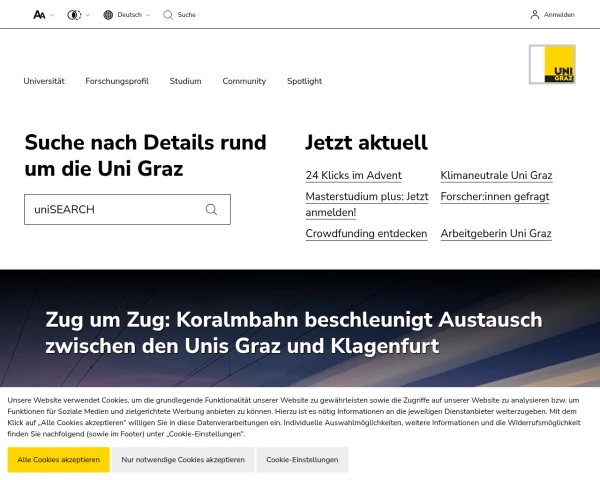Follow the Klimaneutrale Uni Graz link
Image resolution: width=600 pixels, height=480 pixels.
(x=496, y=176)
